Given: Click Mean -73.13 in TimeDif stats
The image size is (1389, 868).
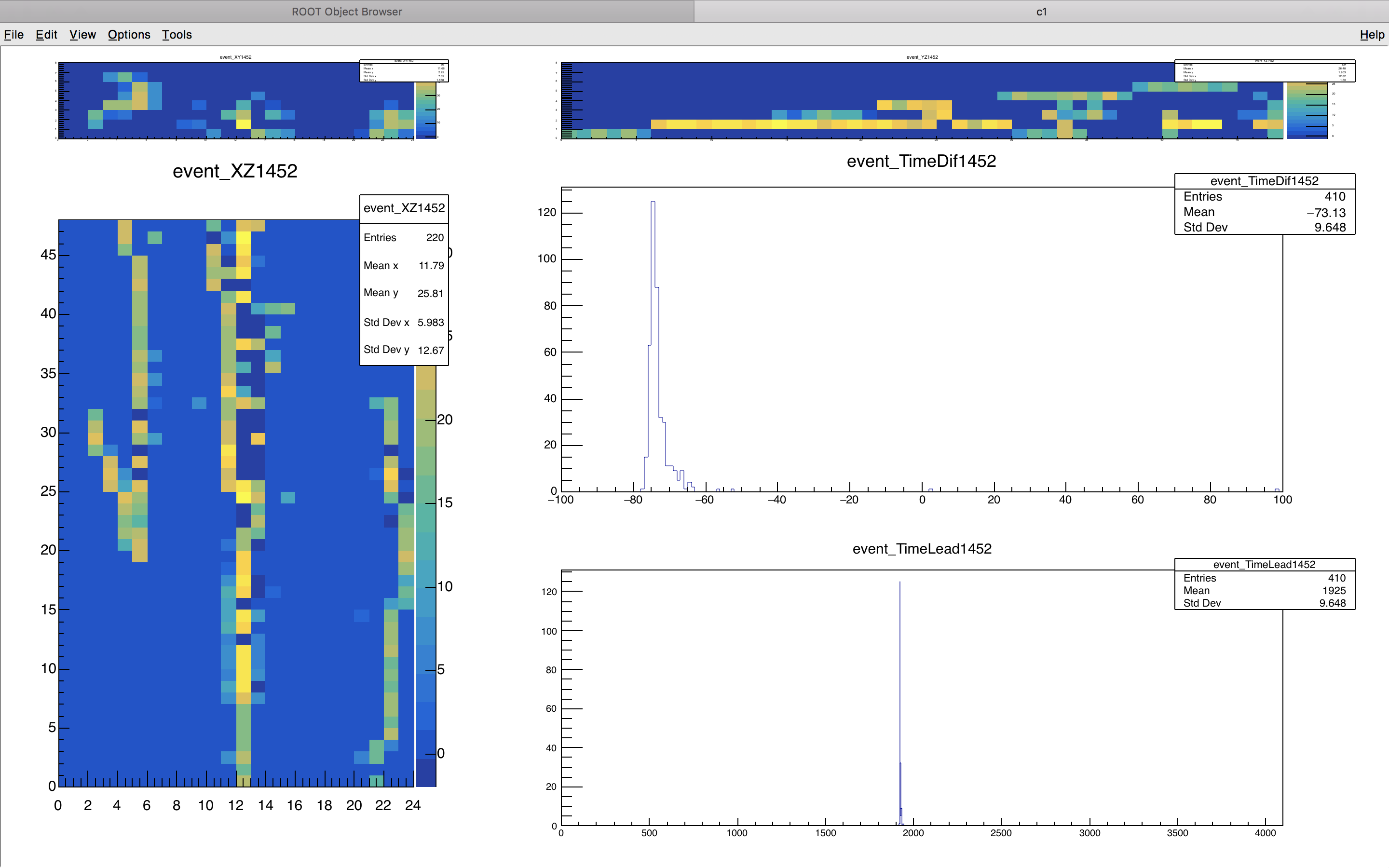Looking at the screenshot, I should pos(1265,212).
